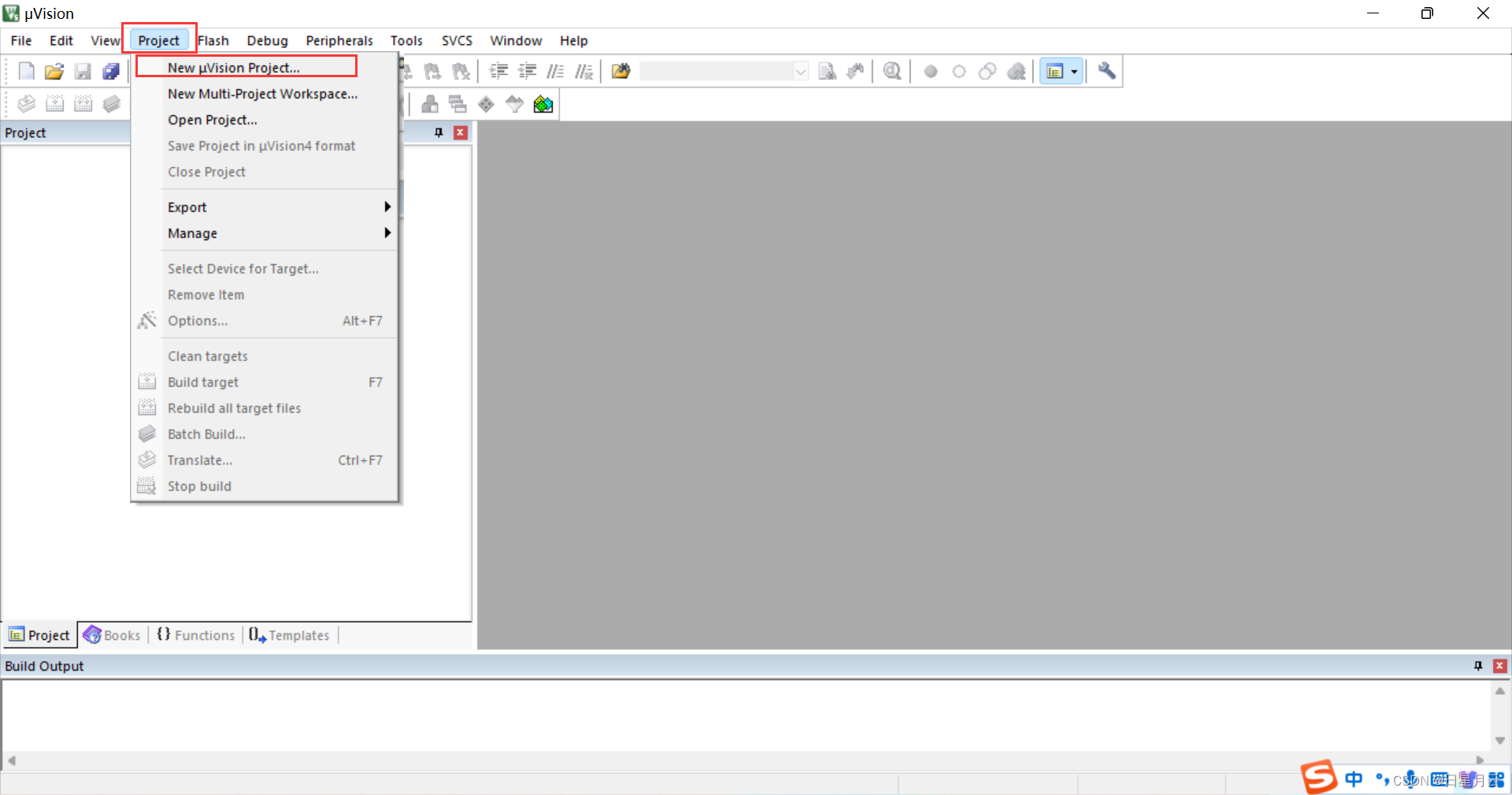Open the Debug menu
Viewport: 1512px width, 795px height.
click(x=267, y=41)
